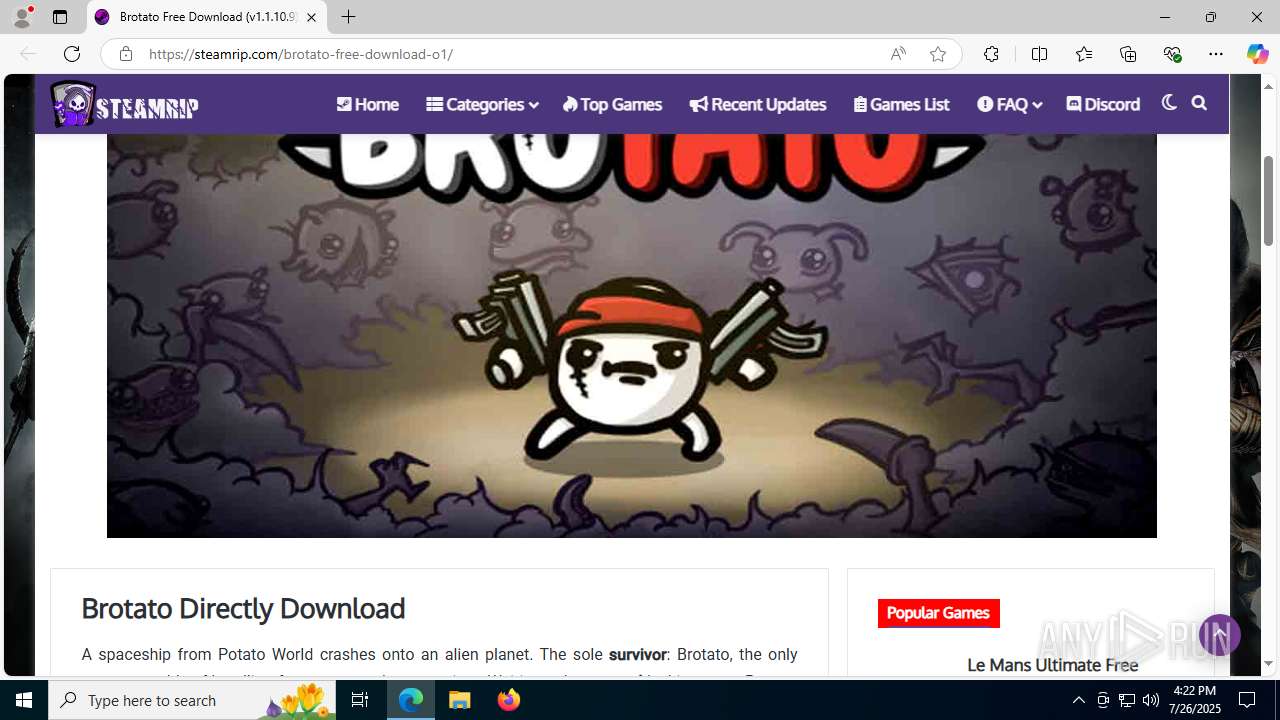Open browser Extensions icon

[991, 54]
